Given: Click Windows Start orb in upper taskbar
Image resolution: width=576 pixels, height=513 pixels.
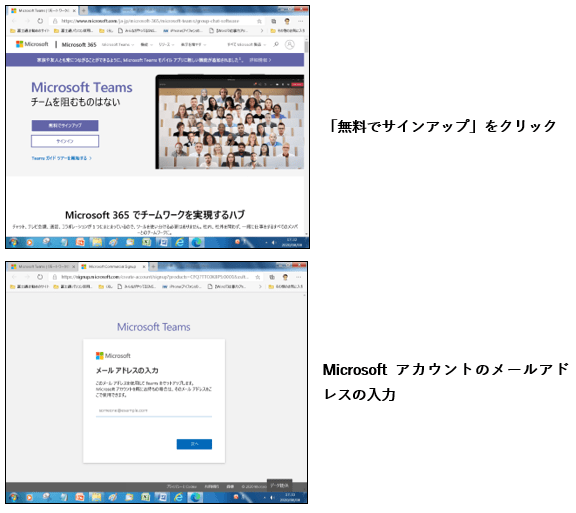Looking at the screenshot, I should (14, 243).
